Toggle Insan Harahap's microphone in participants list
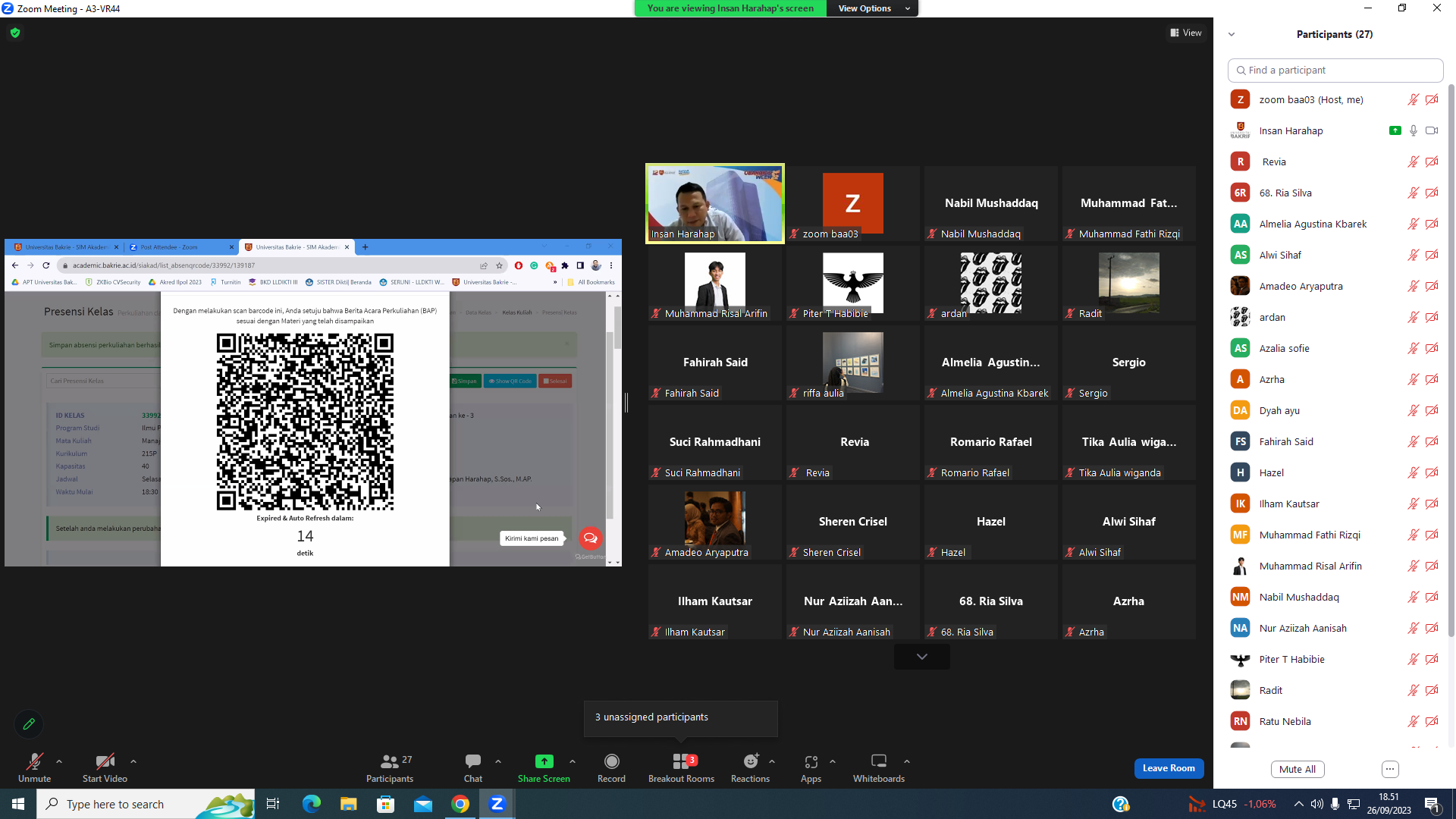Viewport: 1456px width, 819px height. point(1413,130)
